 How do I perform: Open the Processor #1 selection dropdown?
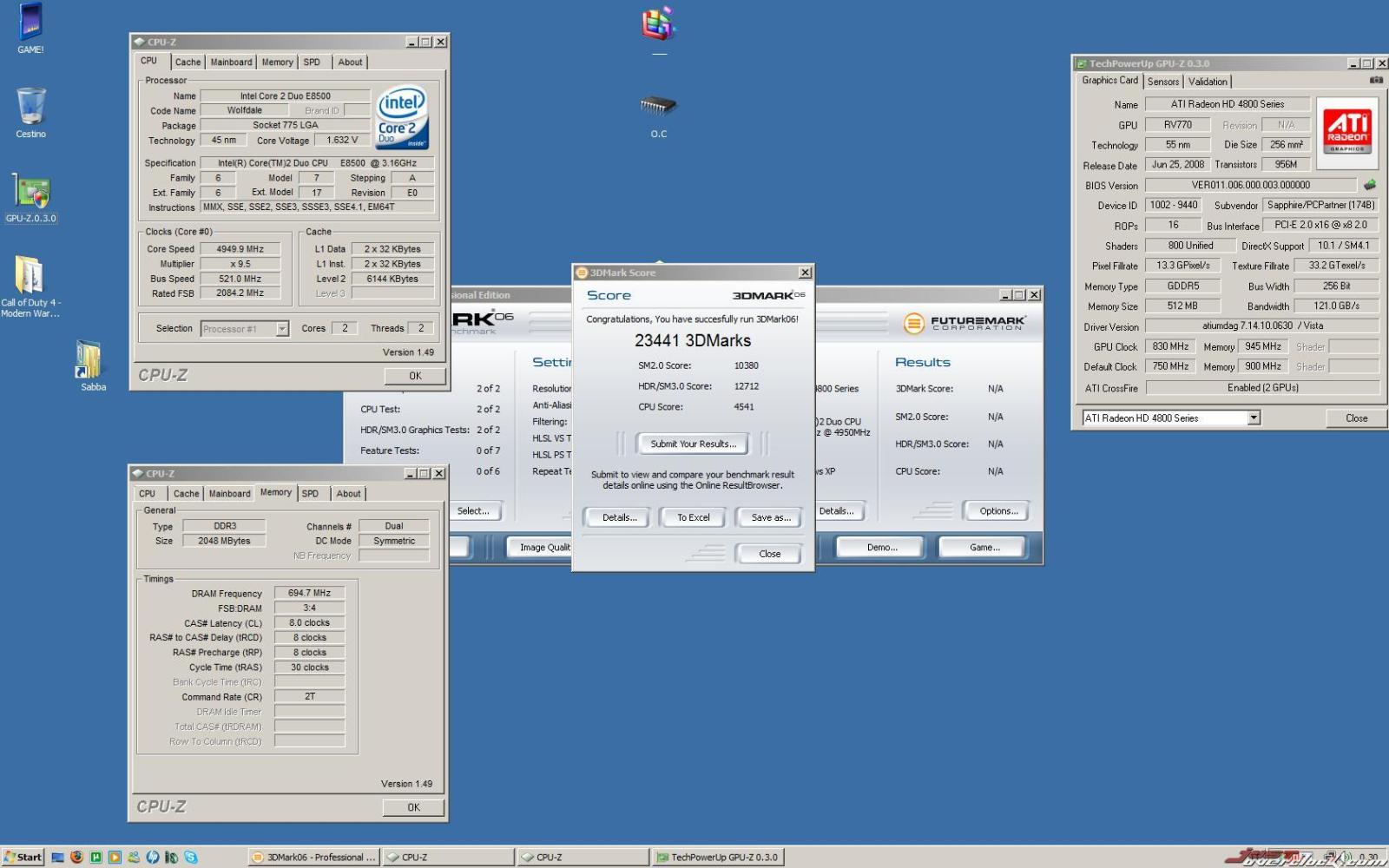(x=282, y=329)
